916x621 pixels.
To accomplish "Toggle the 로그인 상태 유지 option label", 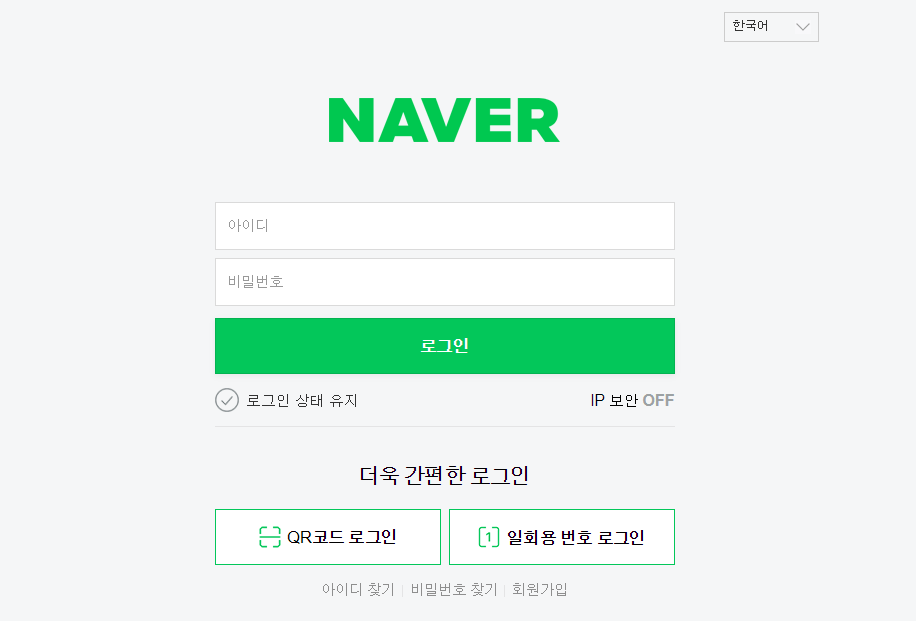I will (301, 400).
